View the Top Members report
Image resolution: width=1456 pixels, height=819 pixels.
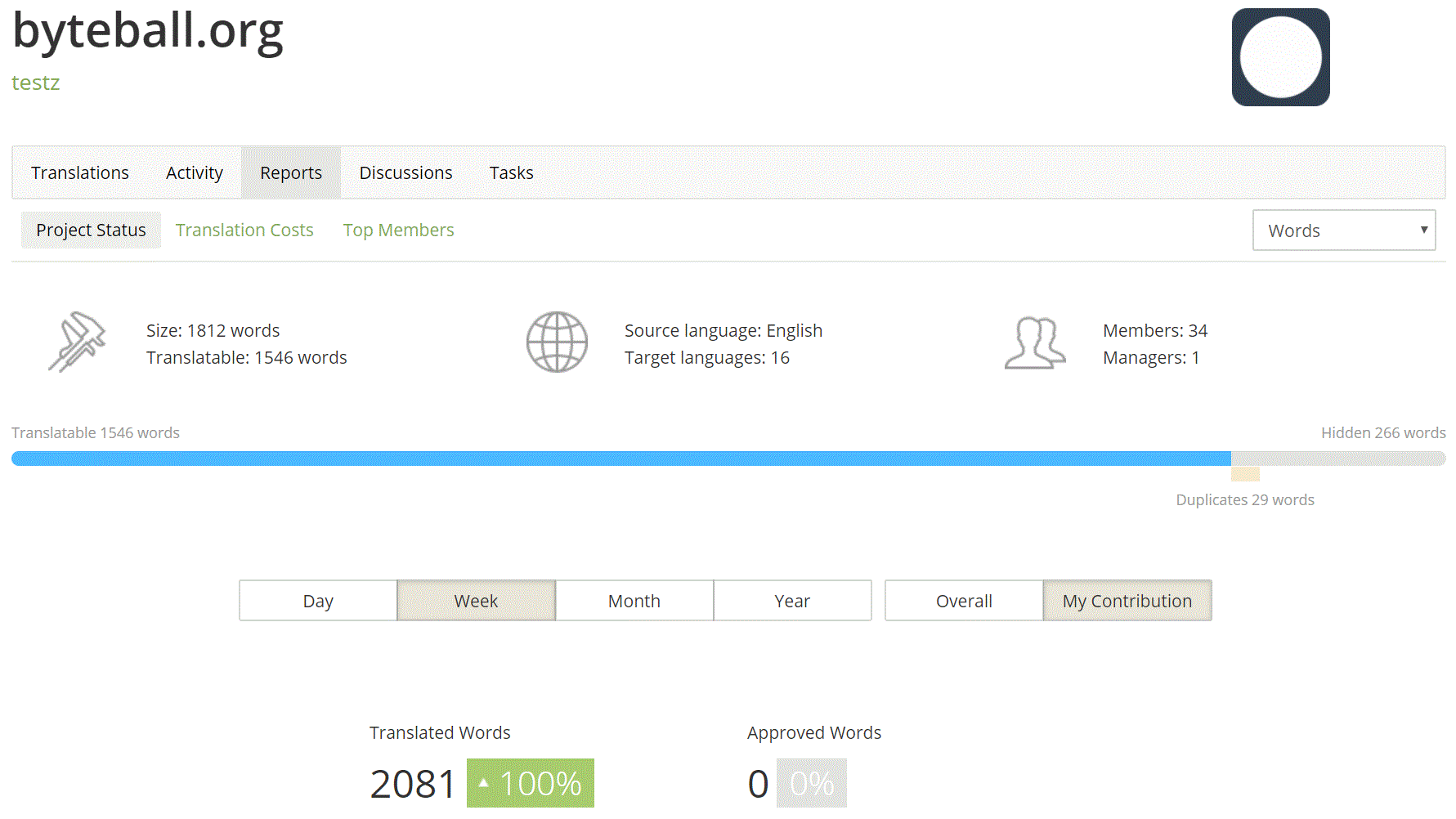[398, 230]
